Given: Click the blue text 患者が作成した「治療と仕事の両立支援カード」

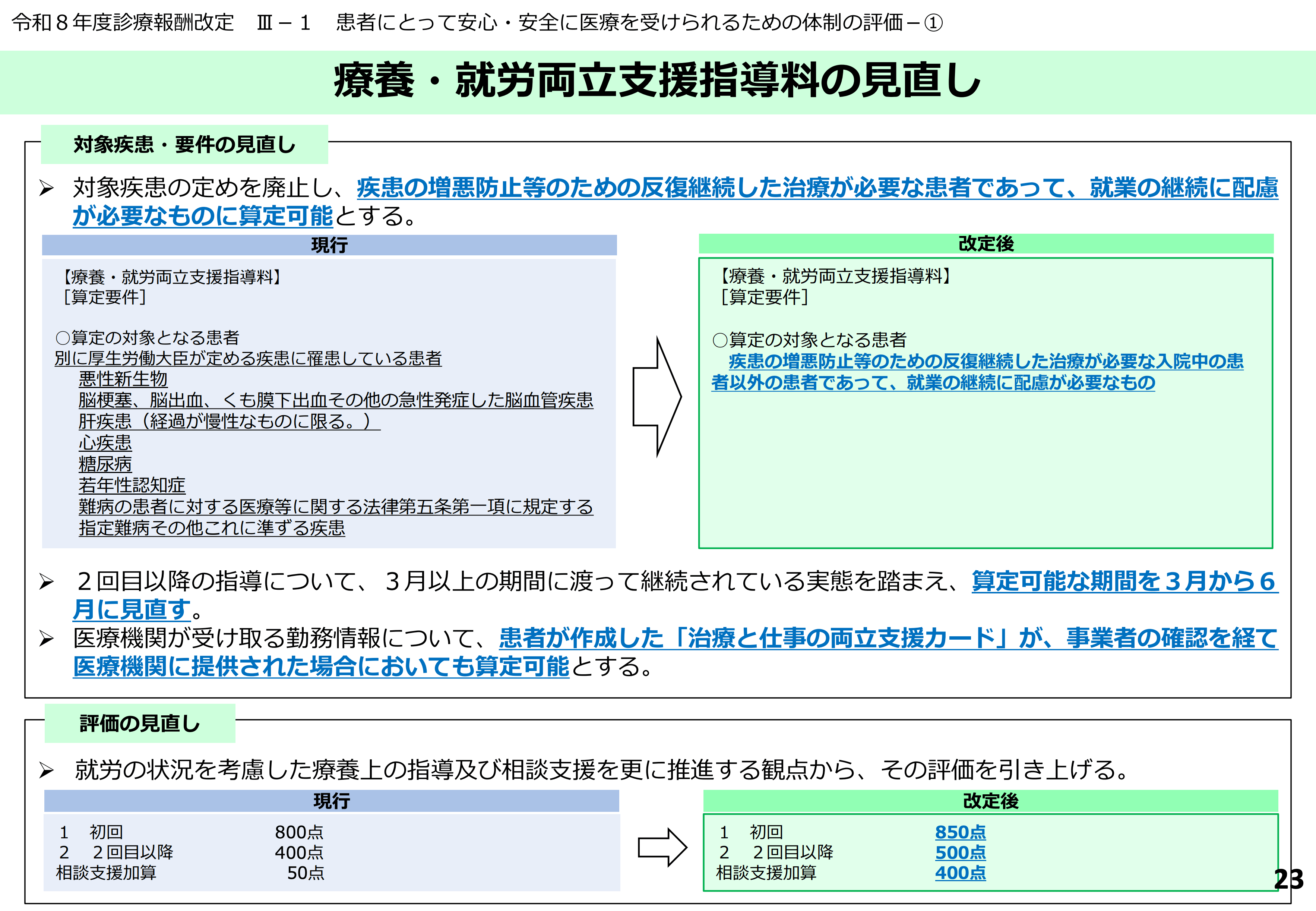Looking at the screenshot, I should pos(753,637).
